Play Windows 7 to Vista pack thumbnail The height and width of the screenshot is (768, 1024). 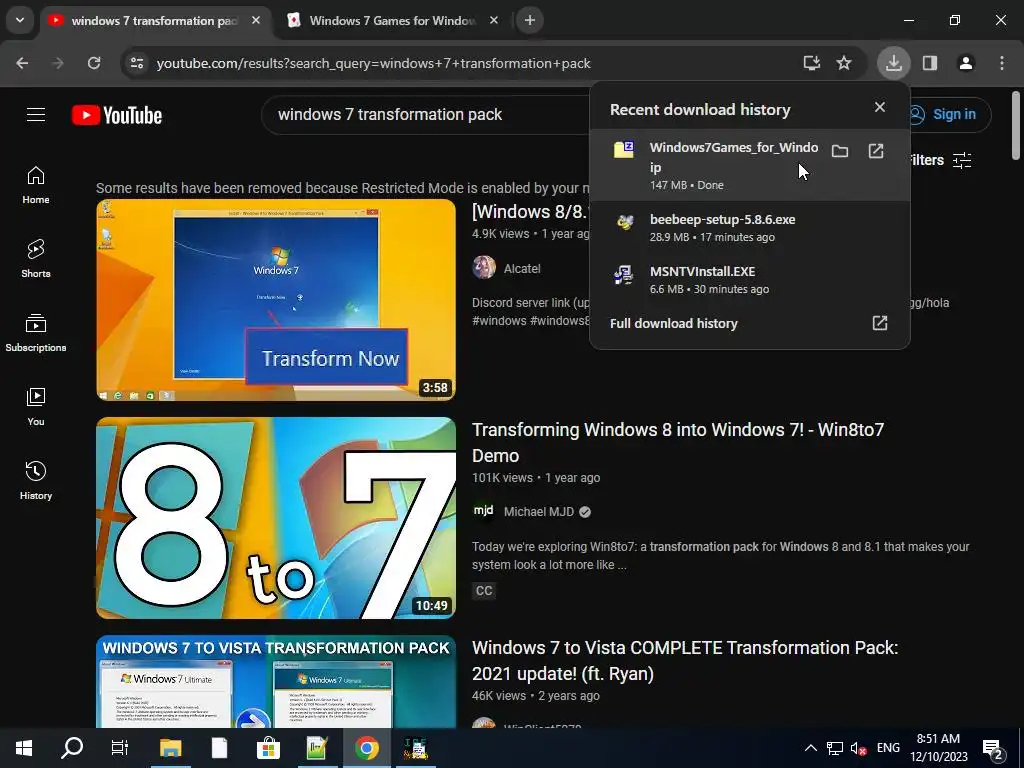click(276, 681)
